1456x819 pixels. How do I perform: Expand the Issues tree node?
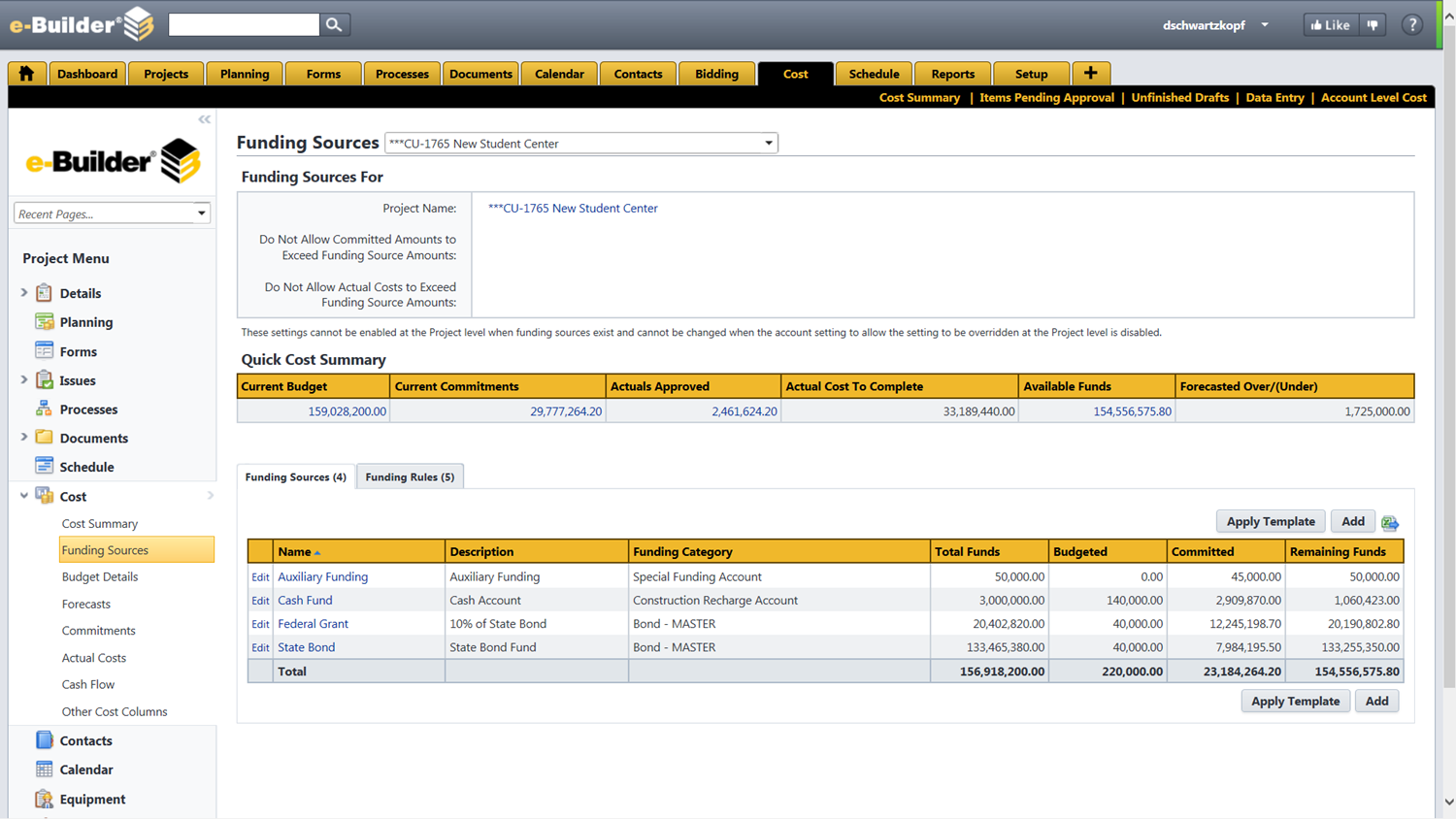[x=24, y=379]
